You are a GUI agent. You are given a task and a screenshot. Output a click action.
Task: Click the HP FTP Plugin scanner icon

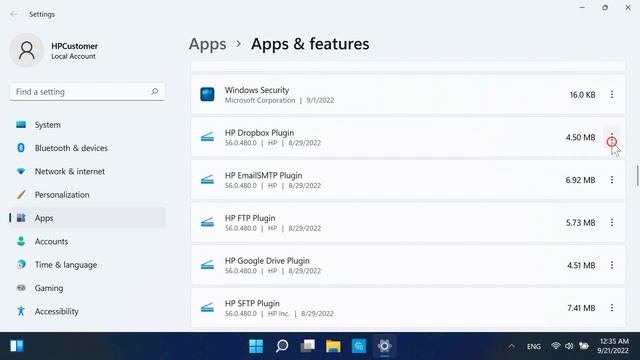click(x=207, y=223)
